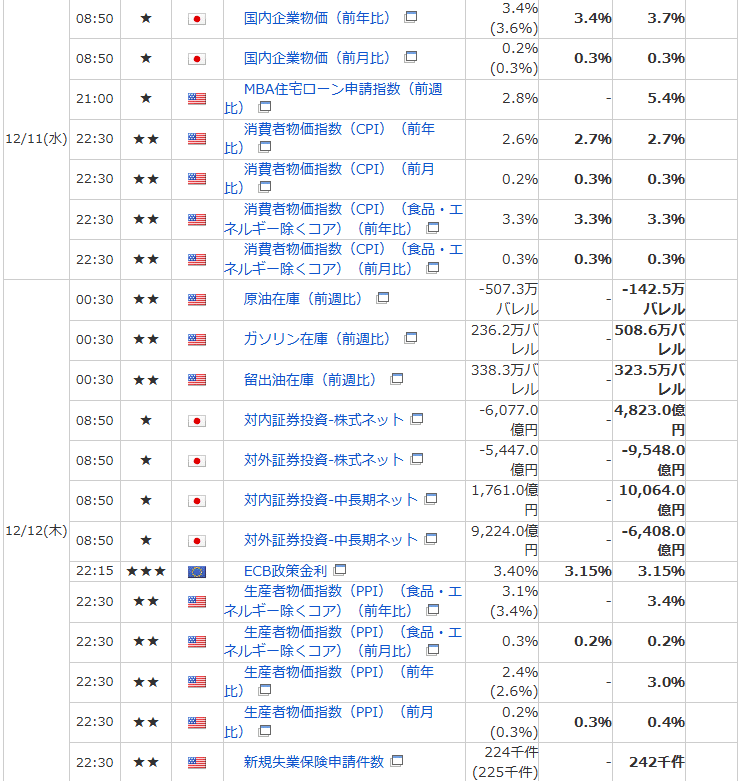Select the 21:00 time cell

95,99
